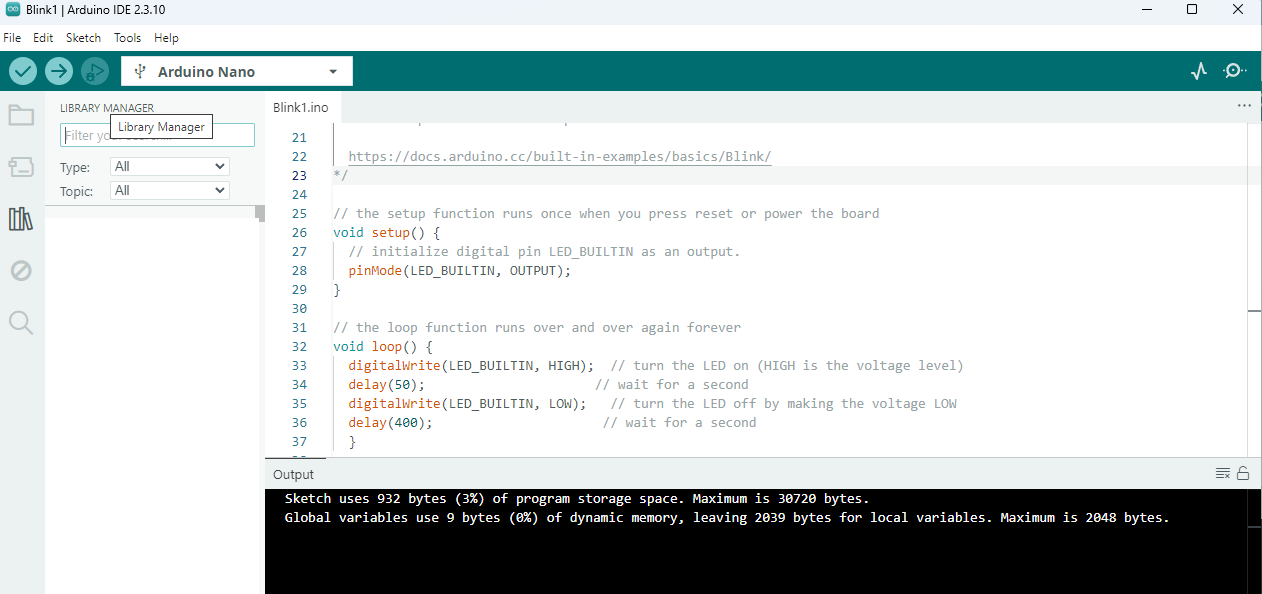Open the Type filter dropdown
1262x594 pixels.
coord(170,167)
